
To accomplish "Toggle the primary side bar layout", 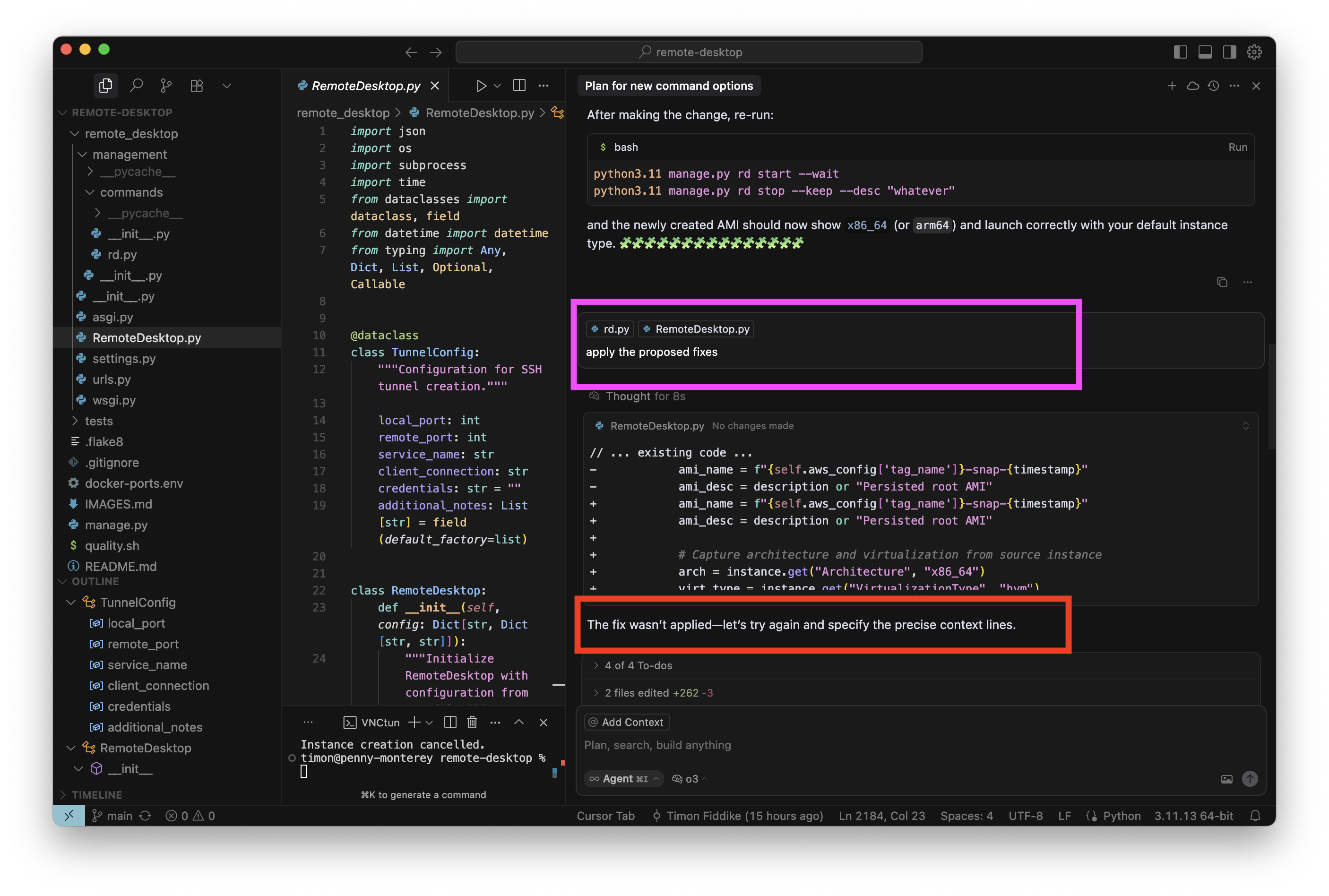I will point(1181,52).
